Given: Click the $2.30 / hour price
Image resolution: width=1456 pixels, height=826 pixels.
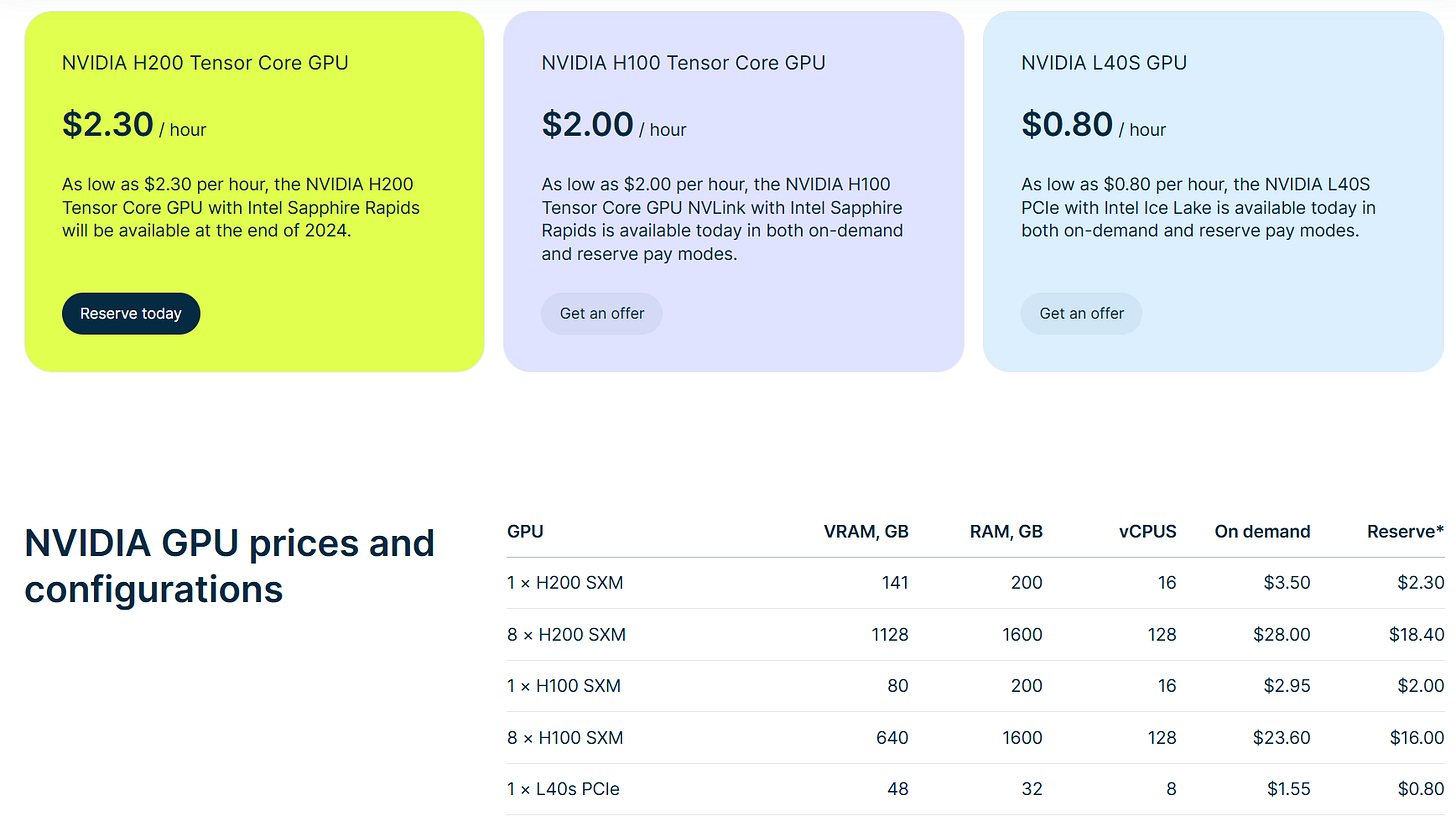Looking at the screenshot, I should (134, 125).
